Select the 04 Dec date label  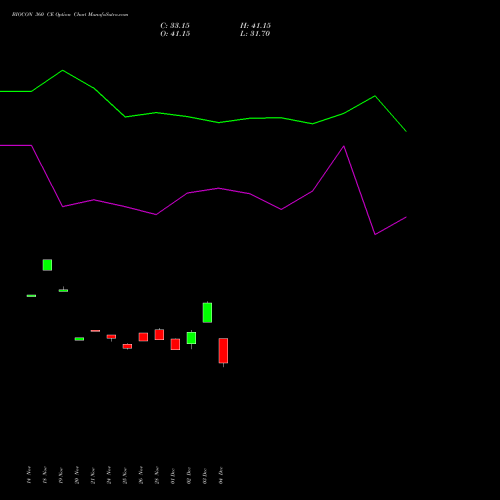[x=221, y=475]
